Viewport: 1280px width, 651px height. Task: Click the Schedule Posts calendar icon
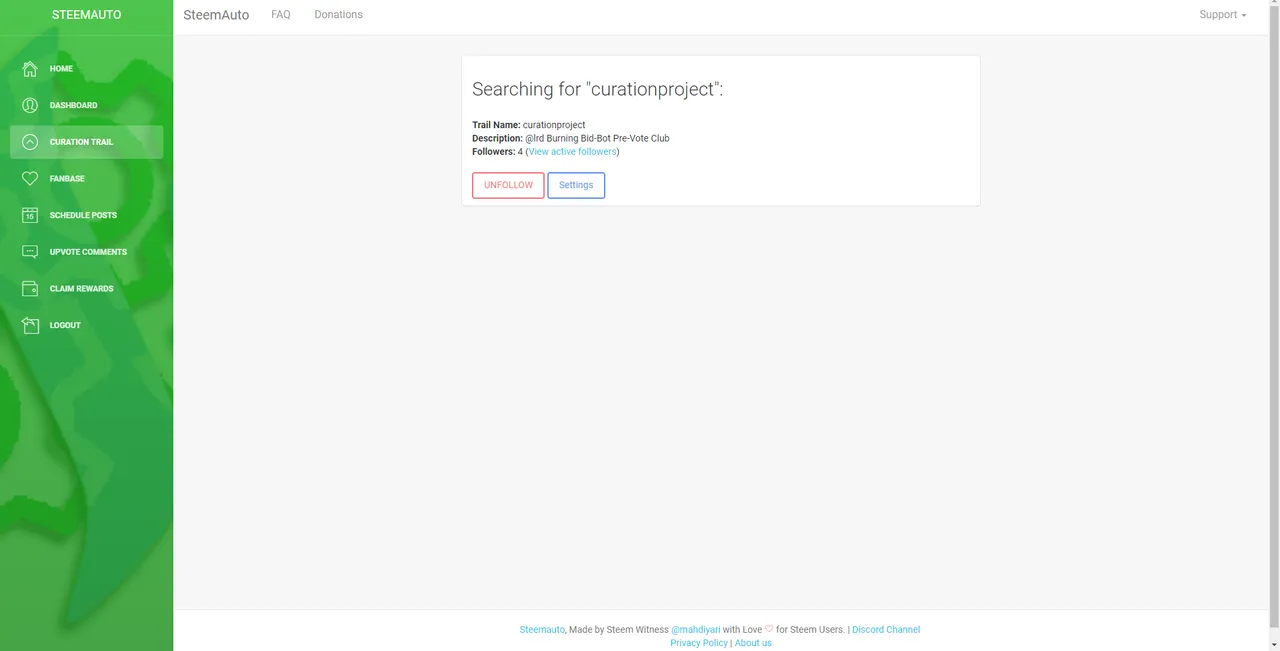pos(30,215)
